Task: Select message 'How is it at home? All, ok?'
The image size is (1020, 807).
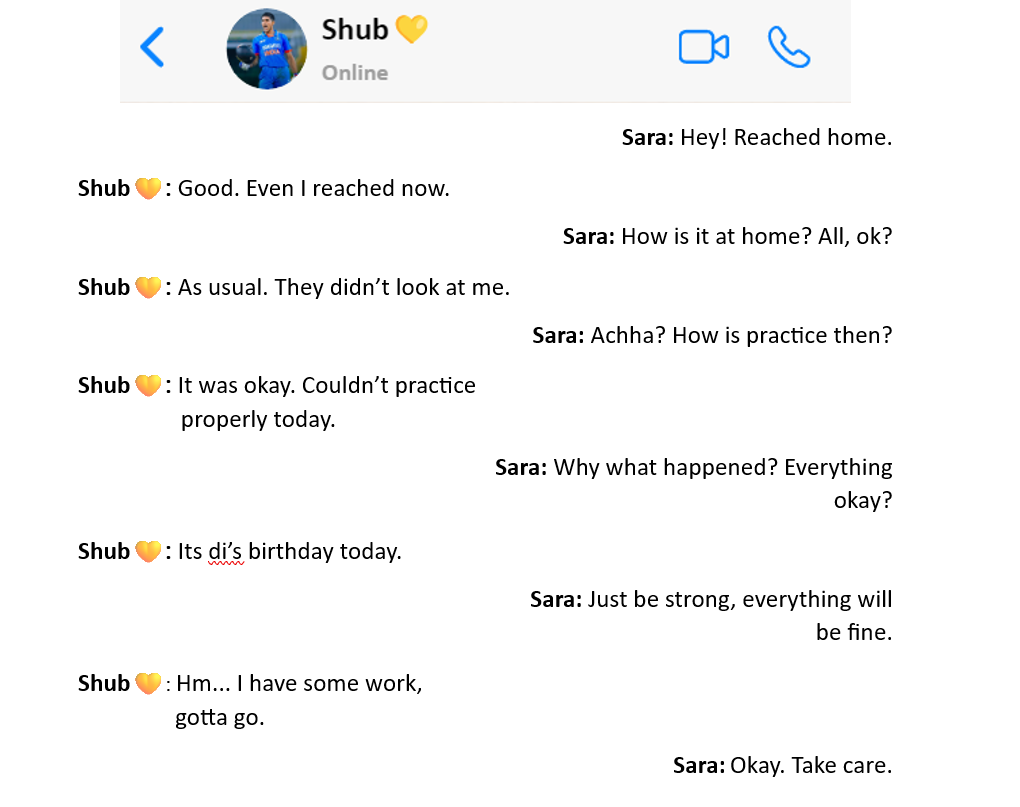Action: coord(757,237)
